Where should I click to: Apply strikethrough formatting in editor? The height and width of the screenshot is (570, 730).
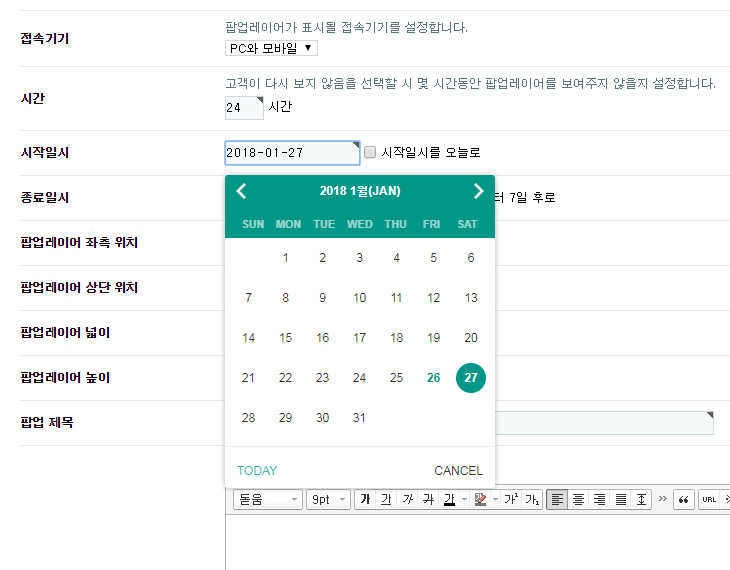(428, 499)
